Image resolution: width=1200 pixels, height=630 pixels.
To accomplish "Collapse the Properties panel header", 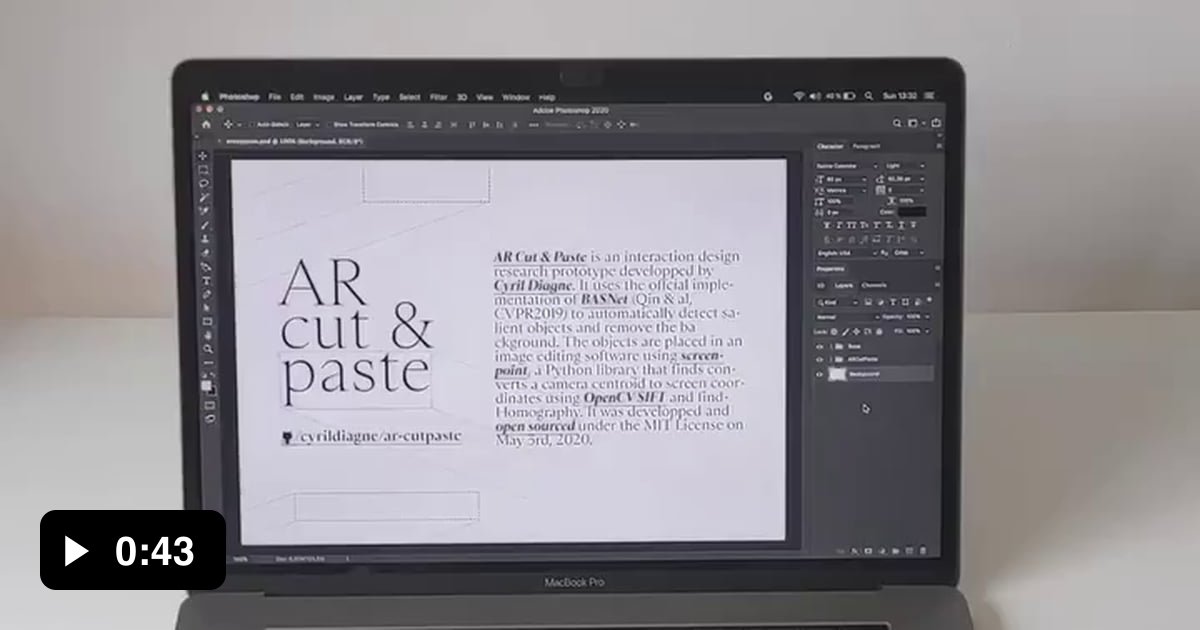I will 831,268.
